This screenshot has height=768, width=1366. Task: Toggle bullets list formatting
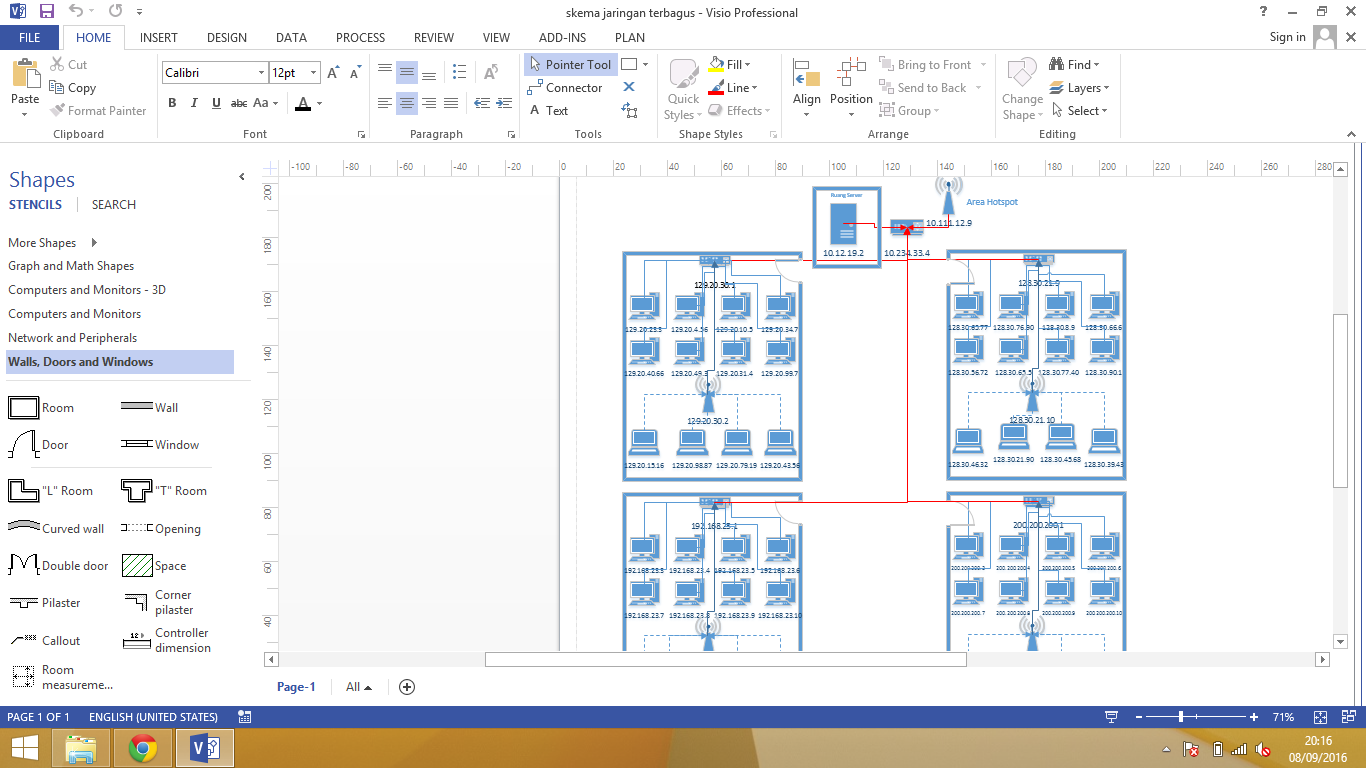point(459,73)
